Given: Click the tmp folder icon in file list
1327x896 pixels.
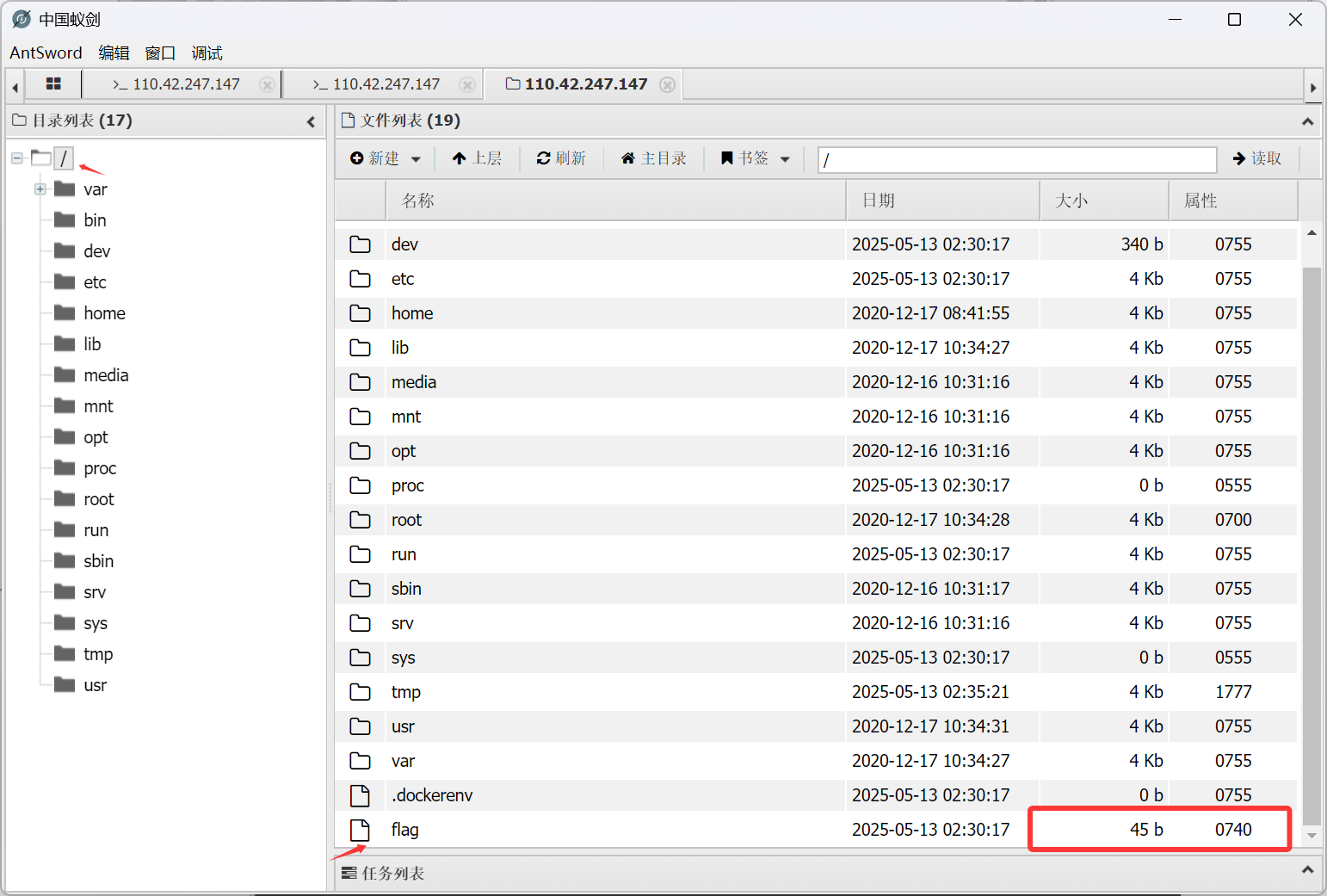Looking at the screenshot, I should point(360,692).
